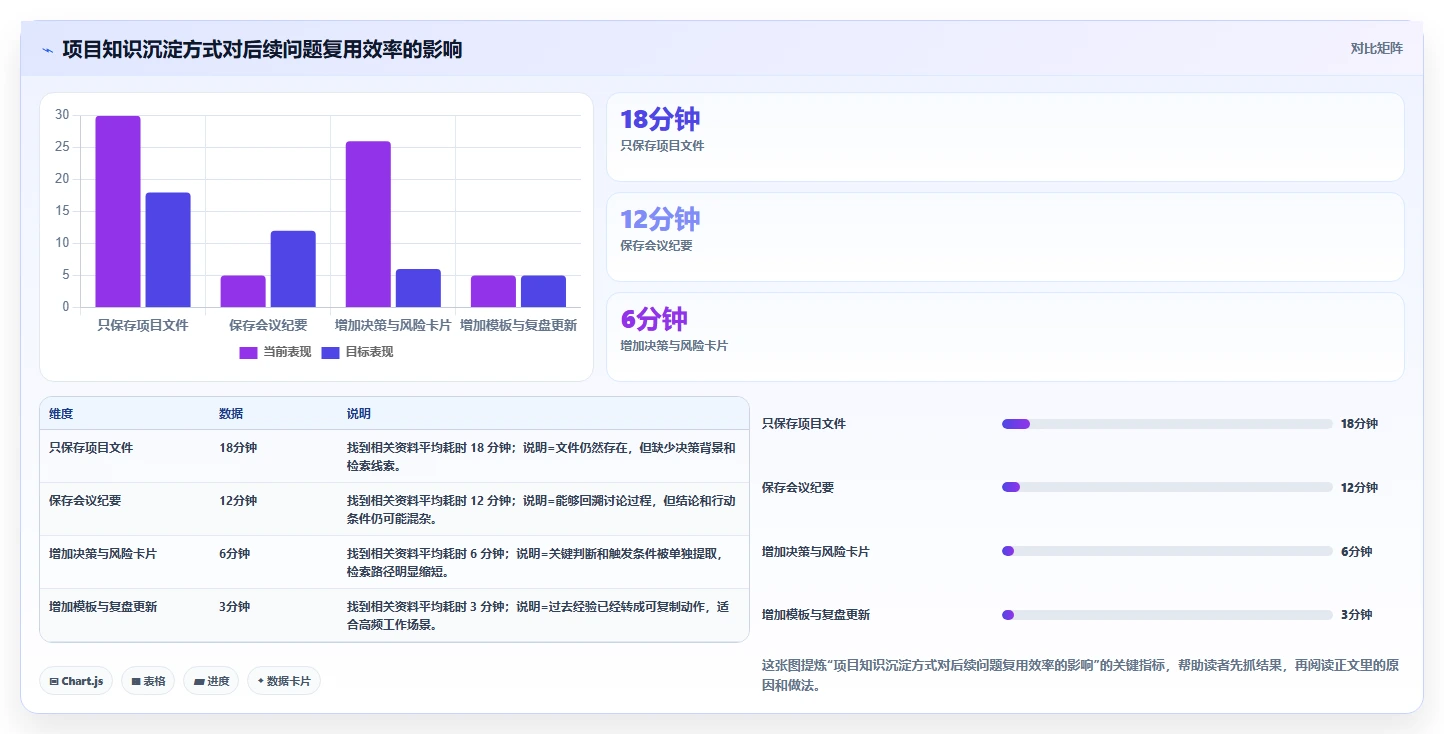Click the 目标表现 bar for 只保存项目文件
Viewport: 1444px width, 734px height.
(168, 250)
